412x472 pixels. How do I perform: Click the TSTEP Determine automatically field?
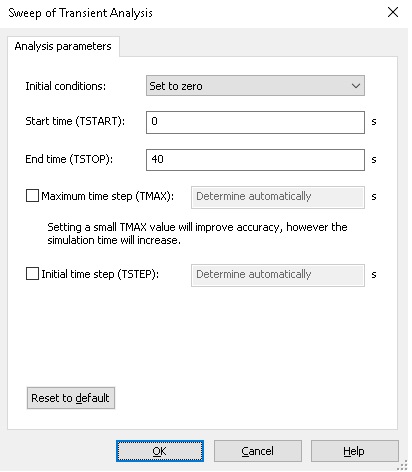[278, 275]
